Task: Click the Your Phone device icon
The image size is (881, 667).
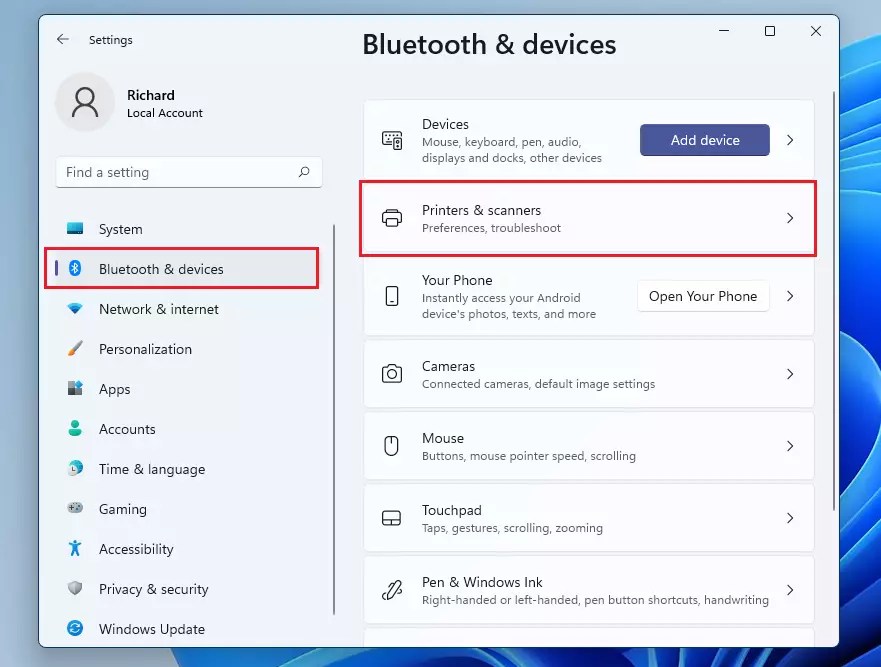Action: [391, 295]
